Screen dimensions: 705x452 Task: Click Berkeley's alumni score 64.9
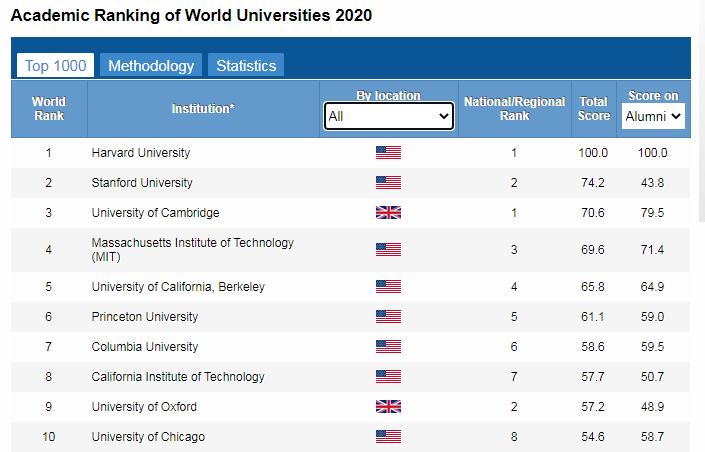[652, 287]
